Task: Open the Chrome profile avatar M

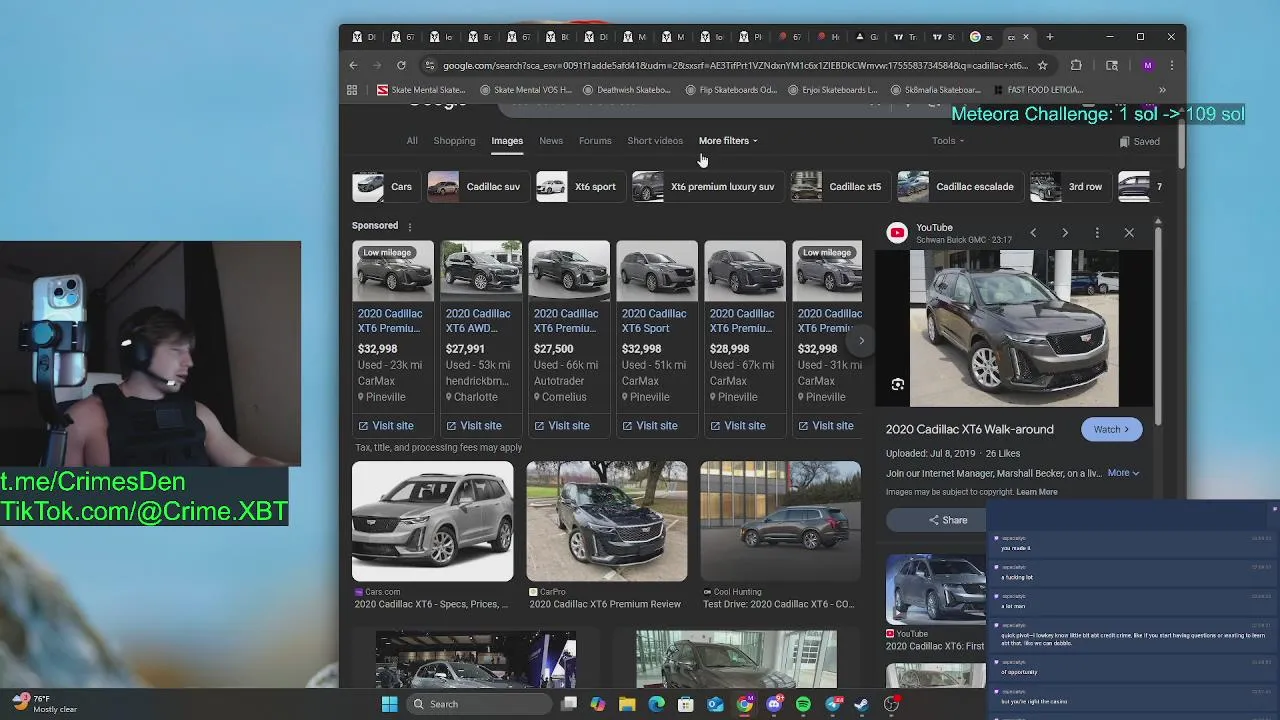Action: click(x=1147, y=65)
